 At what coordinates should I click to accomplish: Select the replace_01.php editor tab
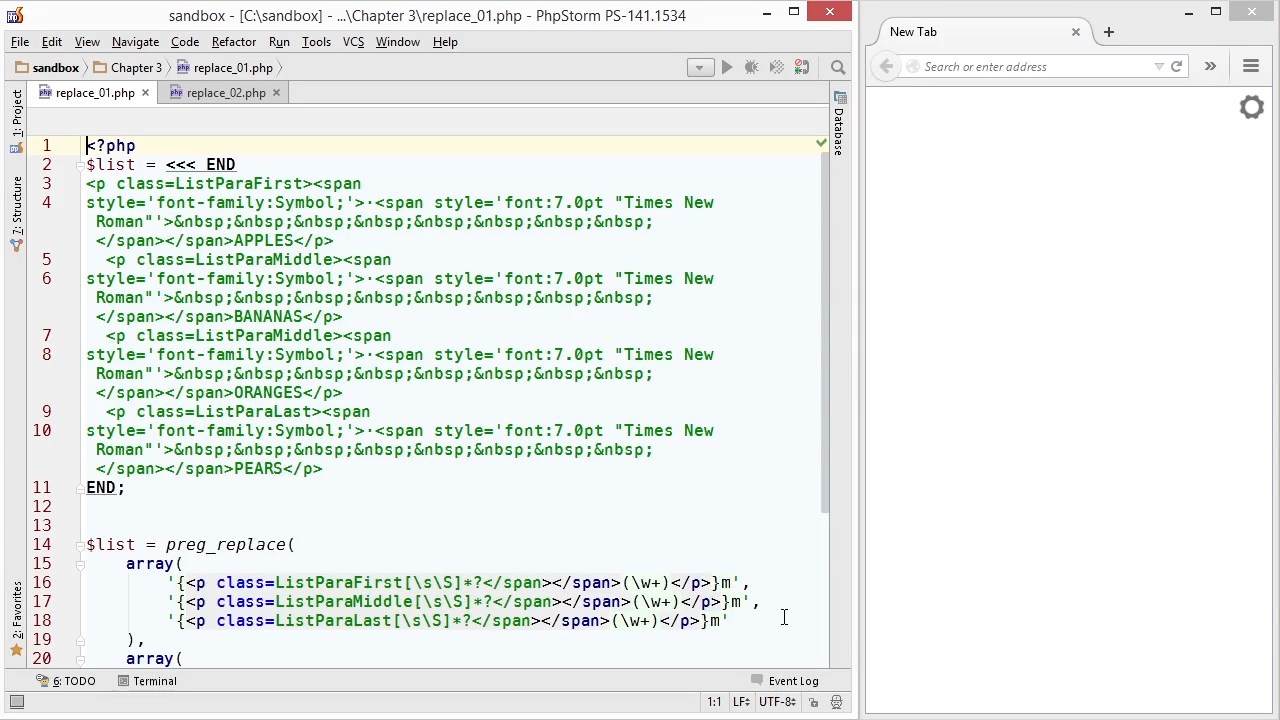(95, 93)
